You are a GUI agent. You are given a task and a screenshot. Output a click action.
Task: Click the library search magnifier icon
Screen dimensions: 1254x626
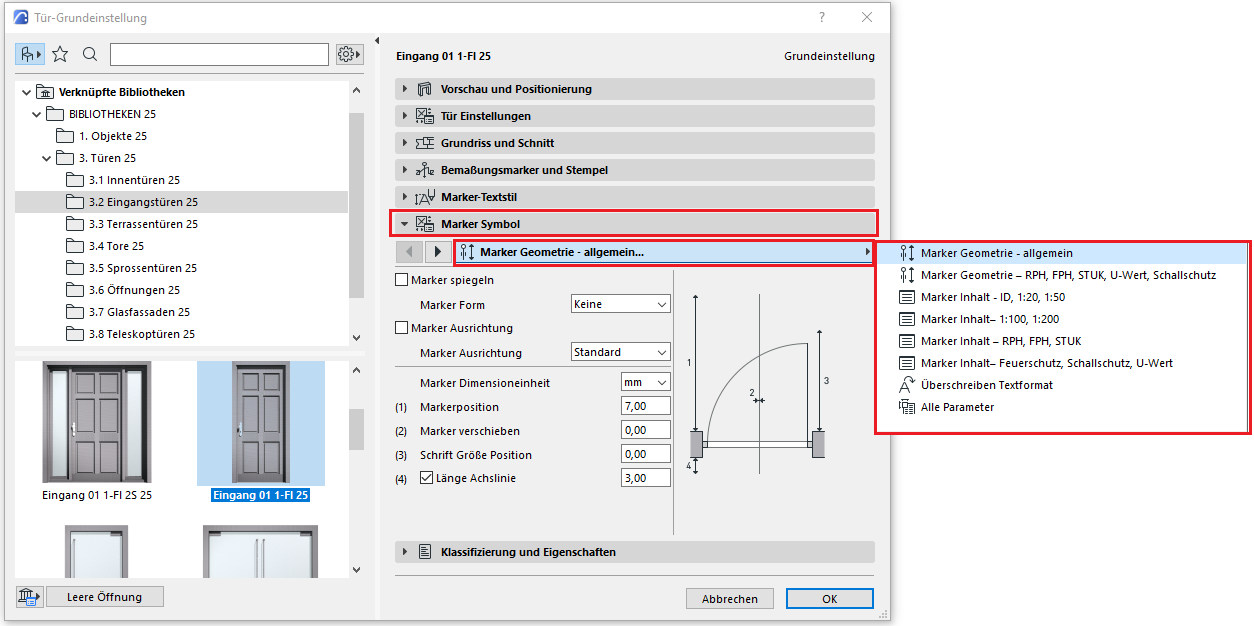[90, 54]
